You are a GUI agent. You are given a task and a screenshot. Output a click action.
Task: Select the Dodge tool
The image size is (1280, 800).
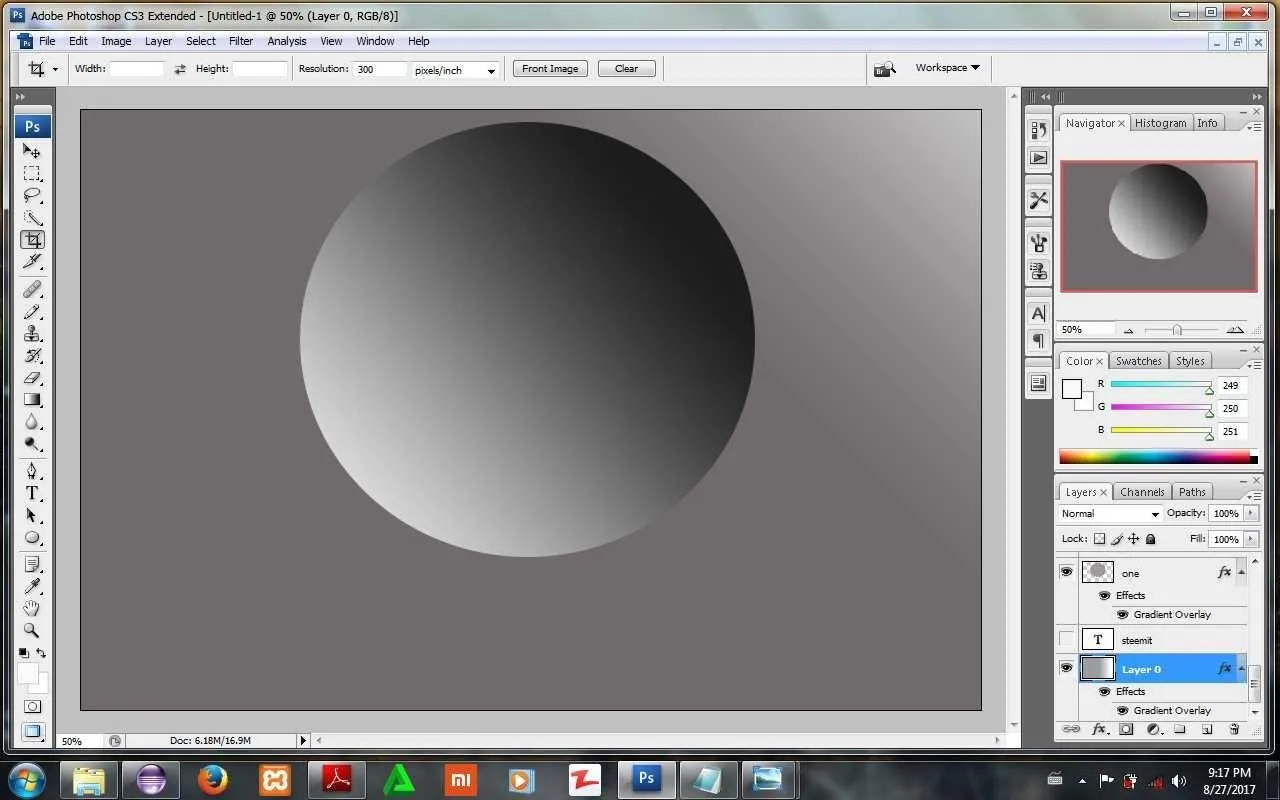(32, 444)
